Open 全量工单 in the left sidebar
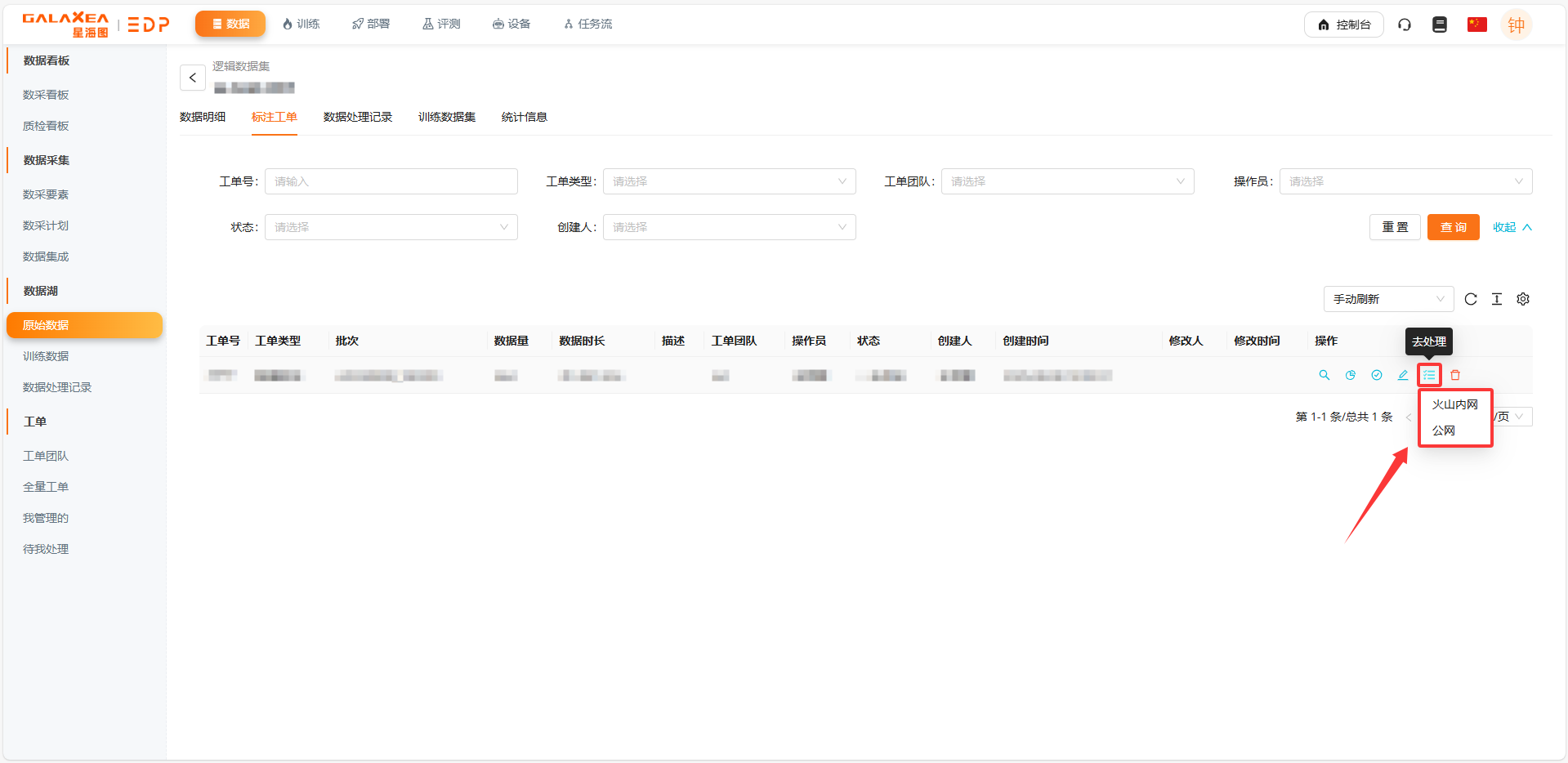The width and height of the screenshot is (1568, 763). pos(46,487)
